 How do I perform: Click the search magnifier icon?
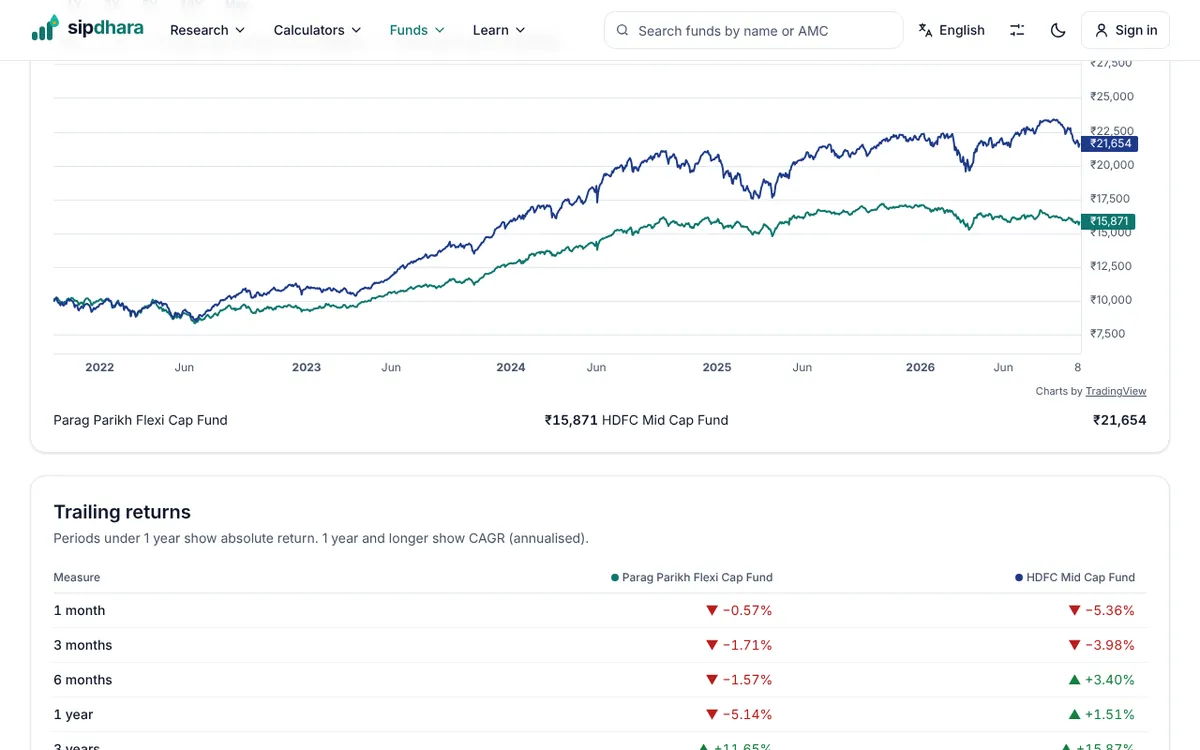[x=623, y=31]
